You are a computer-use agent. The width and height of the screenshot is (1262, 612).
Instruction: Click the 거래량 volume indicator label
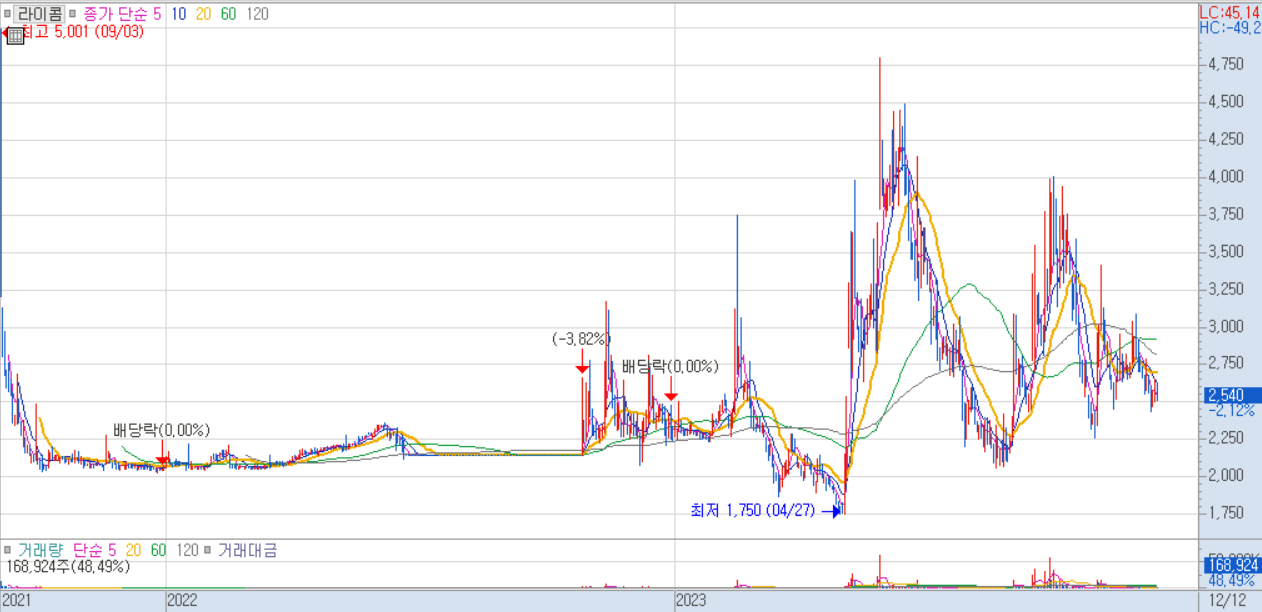click(x=39, y=550)
